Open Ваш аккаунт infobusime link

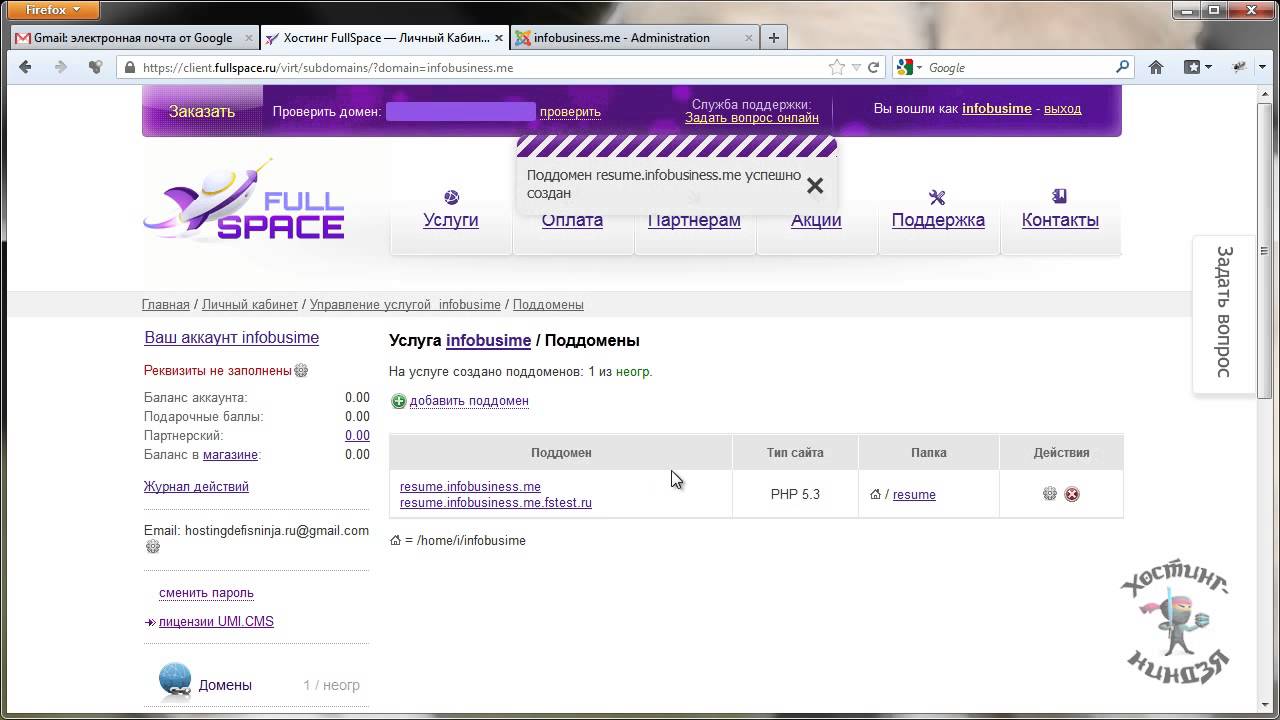click(x=232, y=338)
